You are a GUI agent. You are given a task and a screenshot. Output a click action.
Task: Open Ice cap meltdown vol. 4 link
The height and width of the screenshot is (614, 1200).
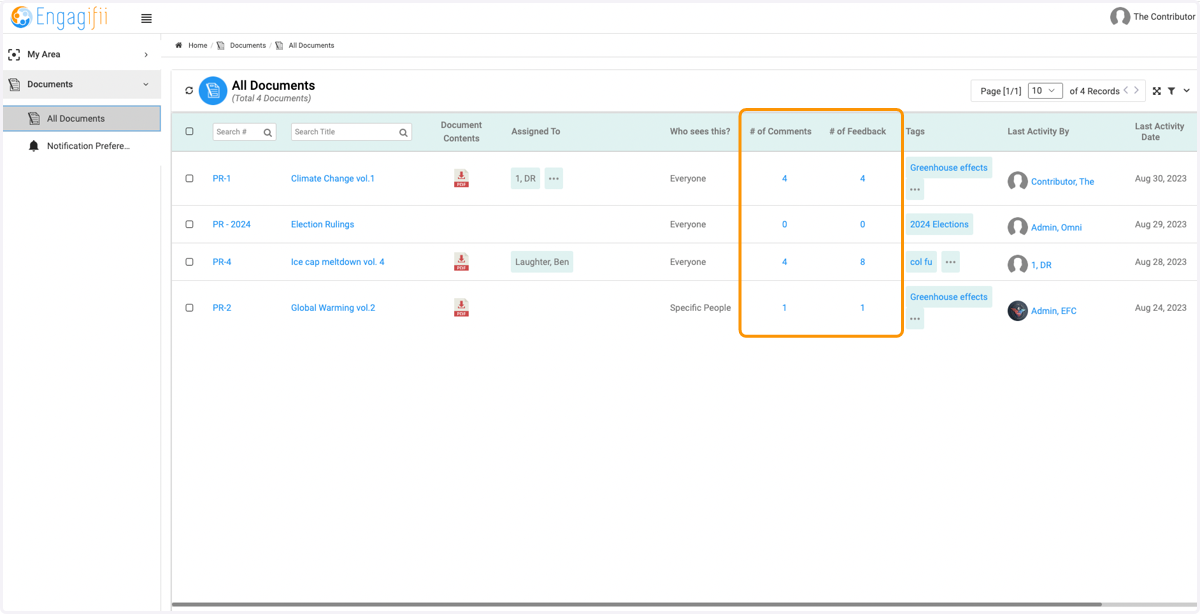point(337,262)
